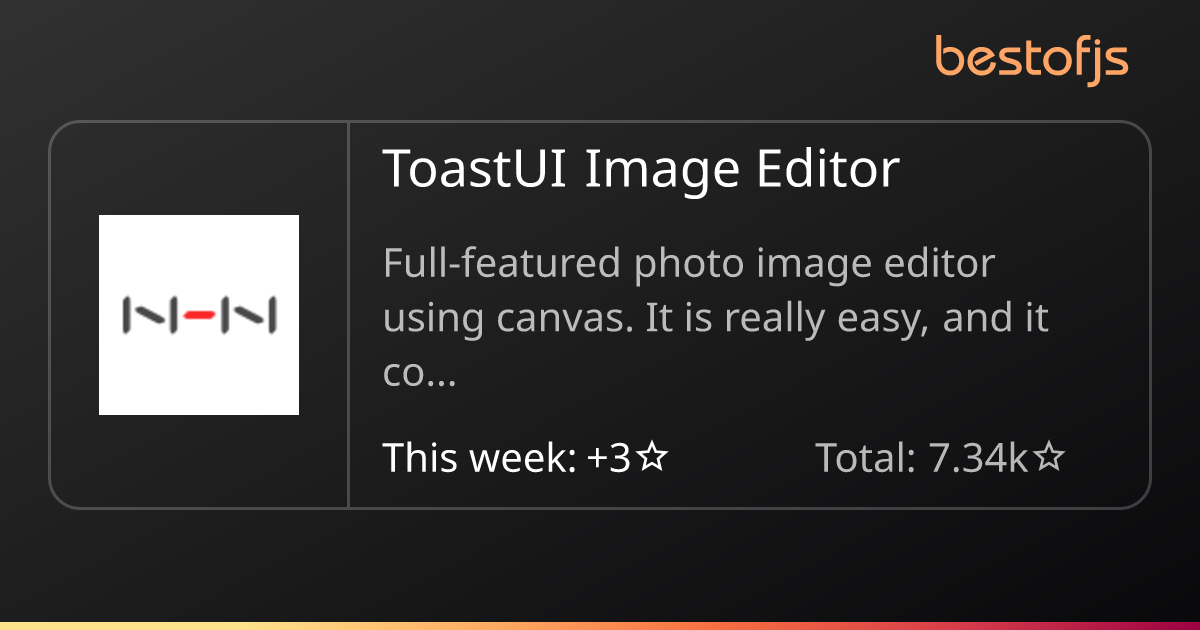Screen dimensions: 1200x630
Task: Click the 'Total:' label
Action: tap(866, 458)
